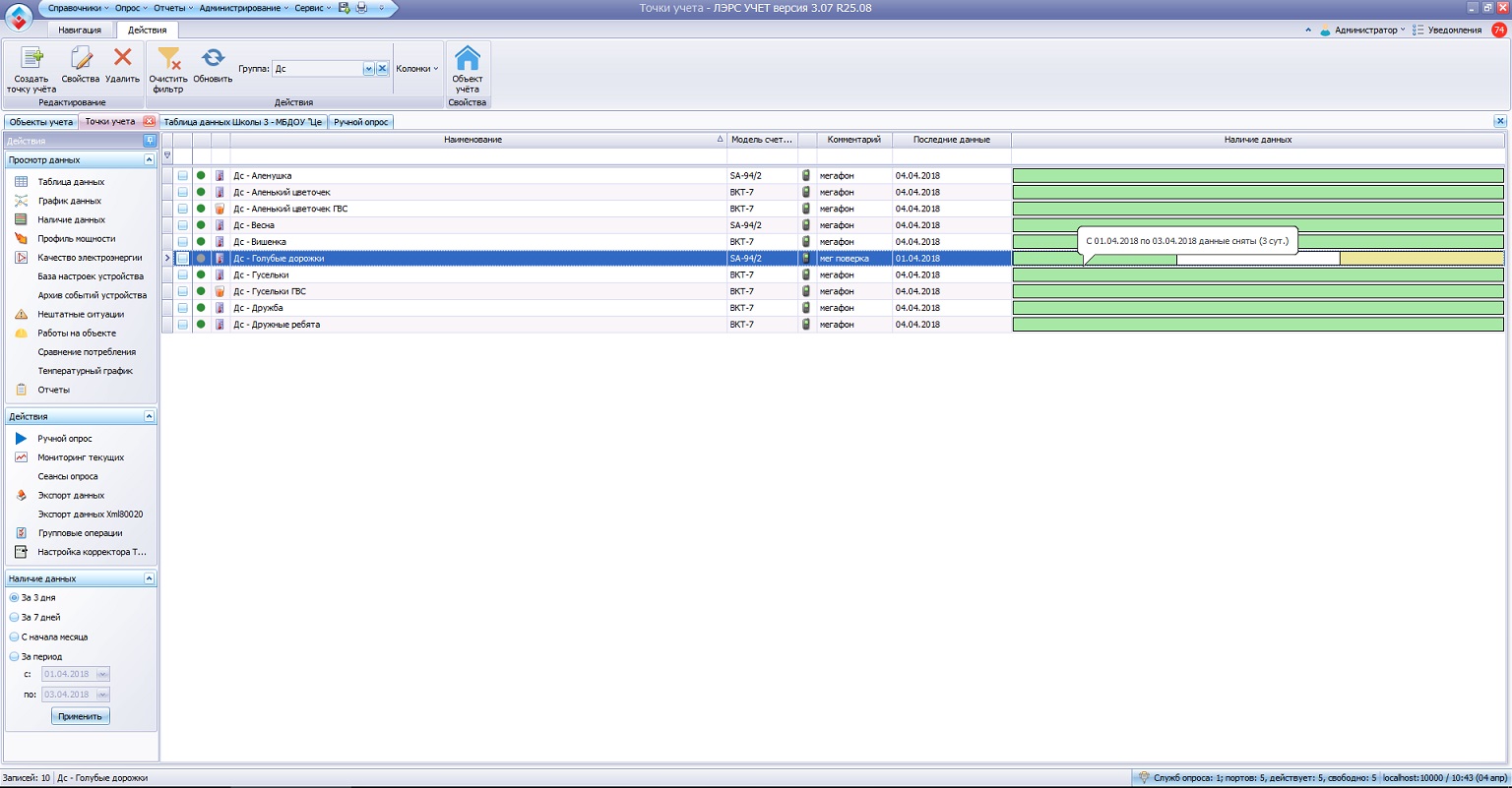This screenshot has height=788, width=1512.
Task: Click the pin icon of Действия side panel
Action: pos(150,141)
